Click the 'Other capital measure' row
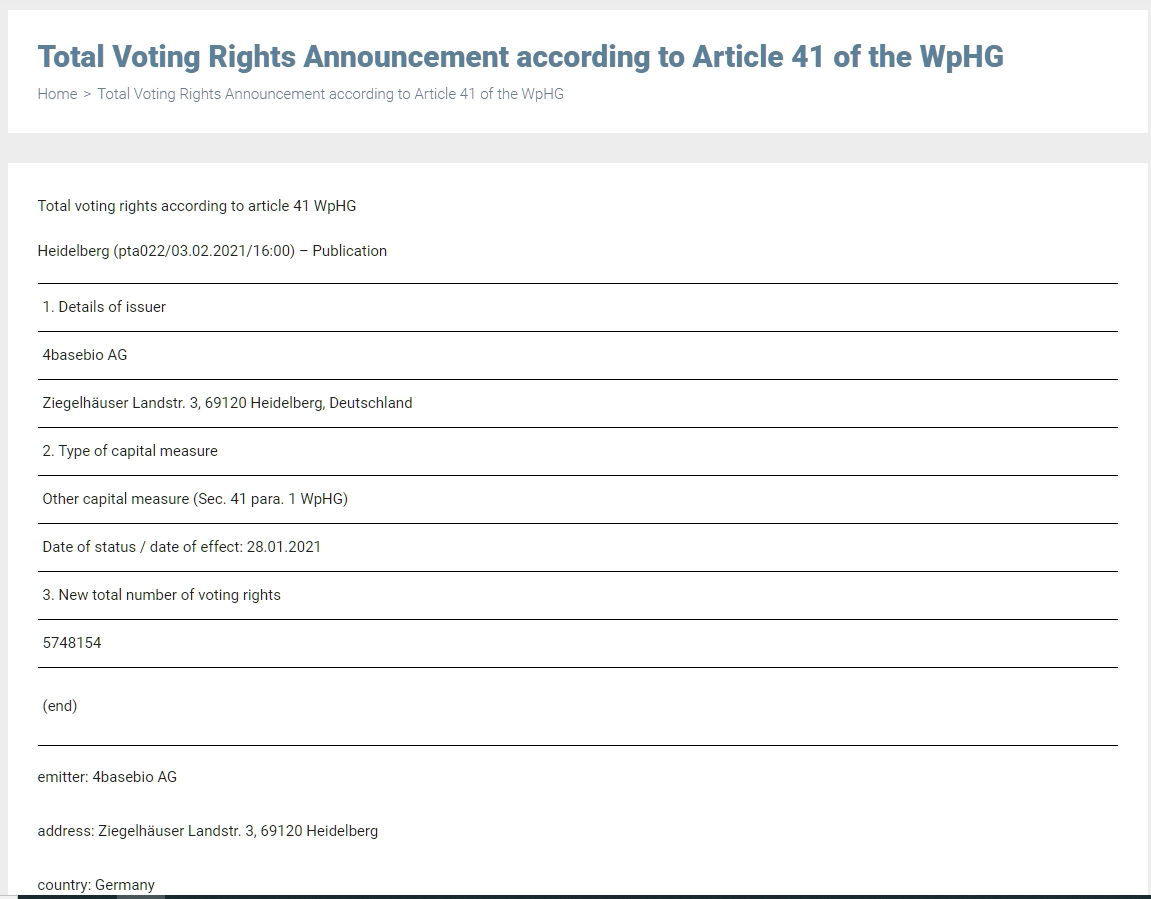Screen dimensions: 1151x899 click(x=195, y=499)
